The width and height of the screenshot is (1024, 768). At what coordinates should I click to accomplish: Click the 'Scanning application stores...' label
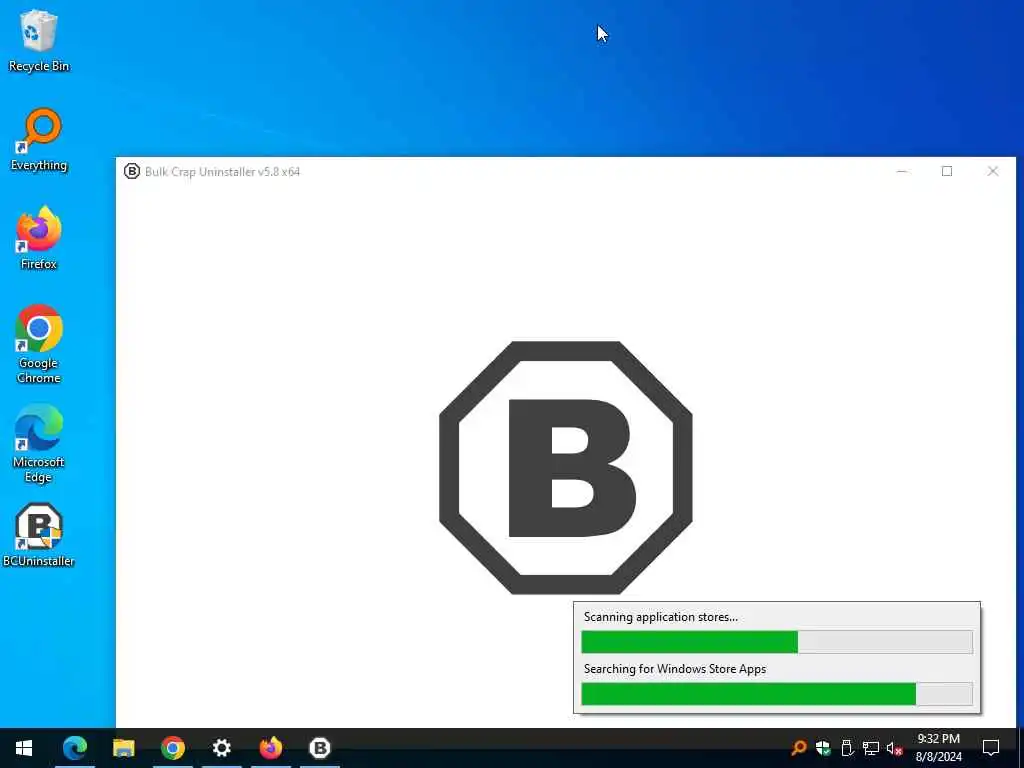[660, 616]
